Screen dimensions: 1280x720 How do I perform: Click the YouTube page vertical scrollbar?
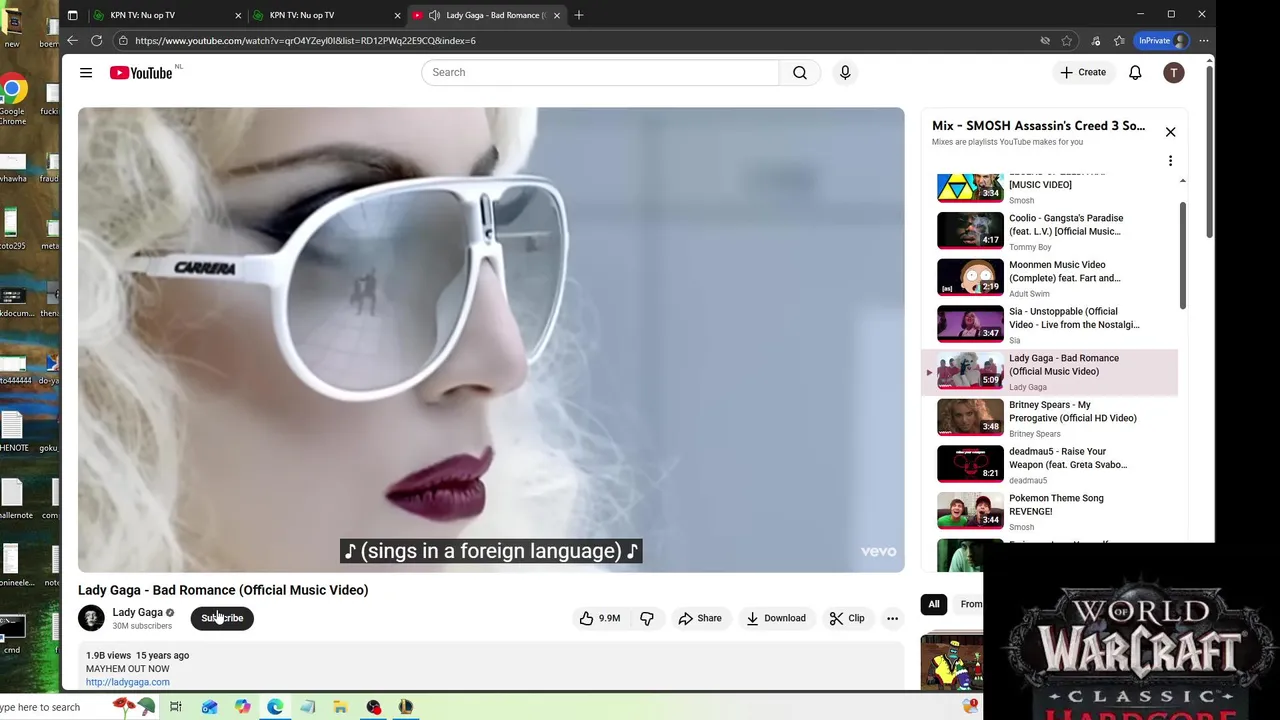click(1209, 150)
